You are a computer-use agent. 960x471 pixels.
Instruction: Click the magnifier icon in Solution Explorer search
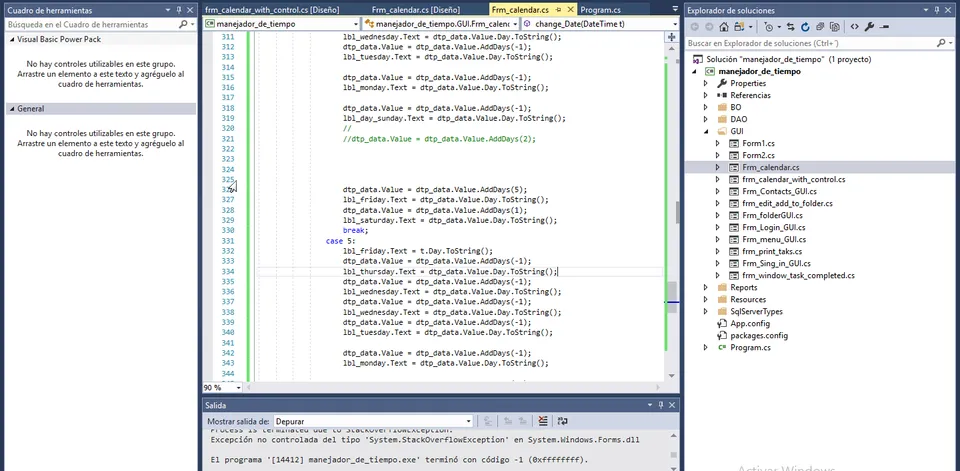940,43
